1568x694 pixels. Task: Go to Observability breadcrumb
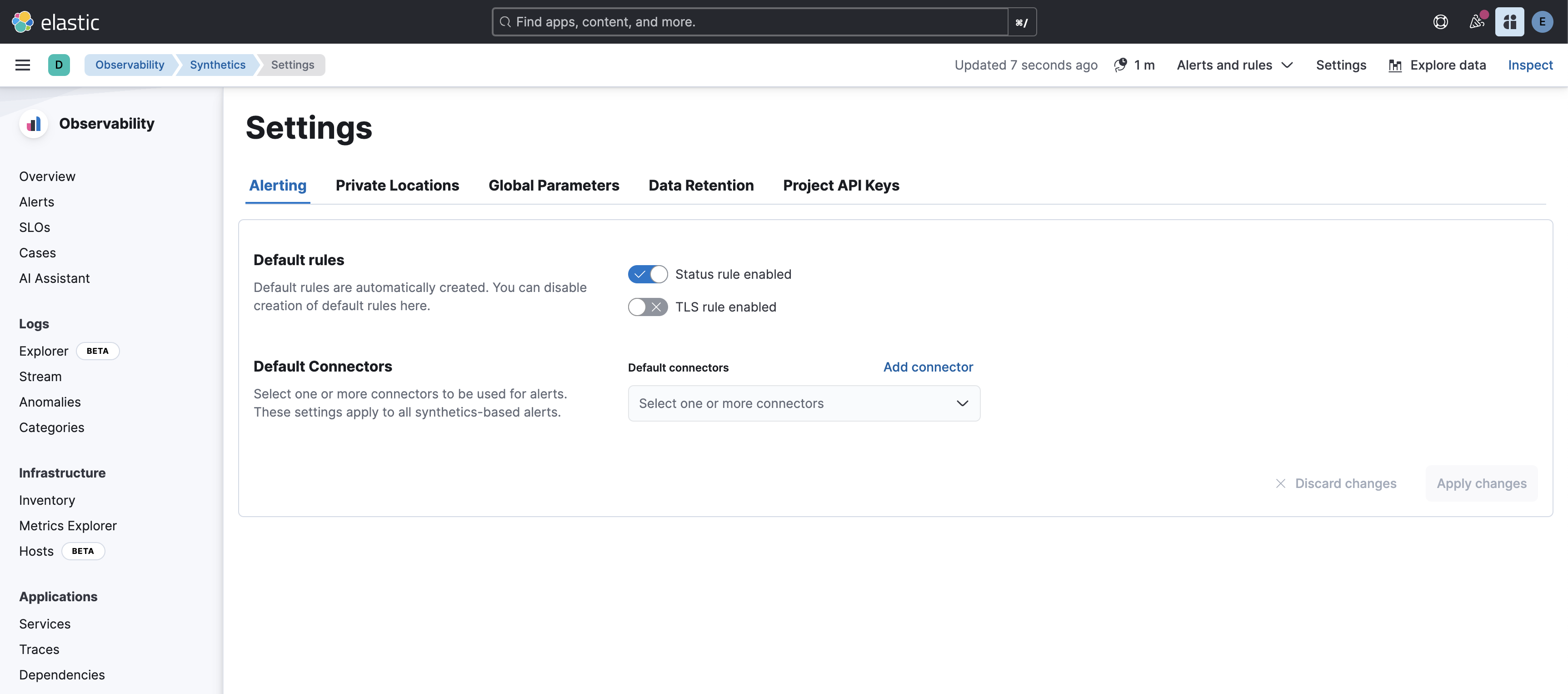(x=130, y=65)
